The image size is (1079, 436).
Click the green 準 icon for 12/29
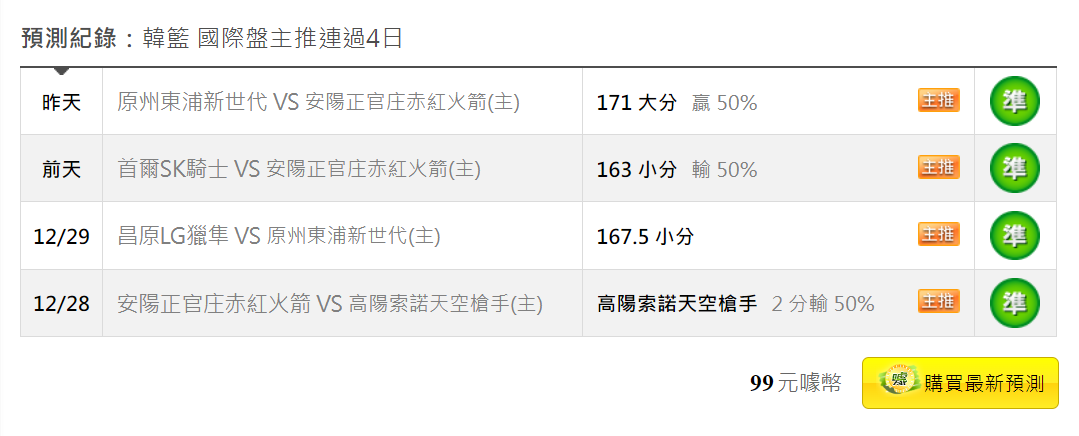point(1014,235)
